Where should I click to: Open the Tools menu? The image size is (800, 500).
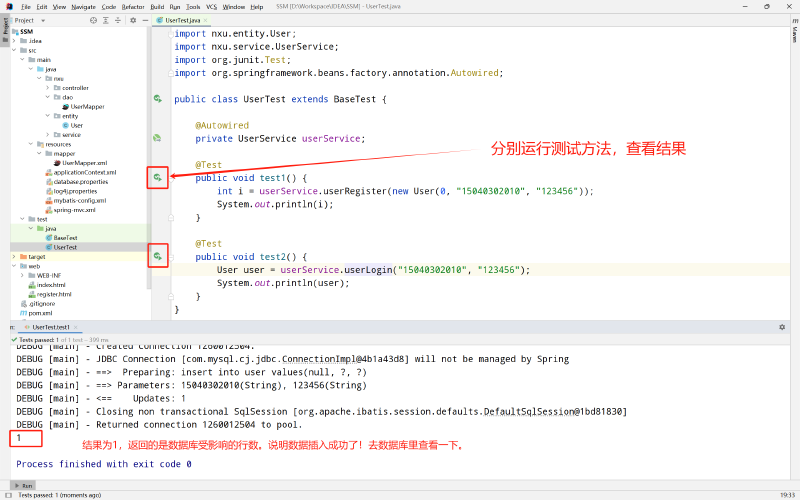tap(193, 7)
